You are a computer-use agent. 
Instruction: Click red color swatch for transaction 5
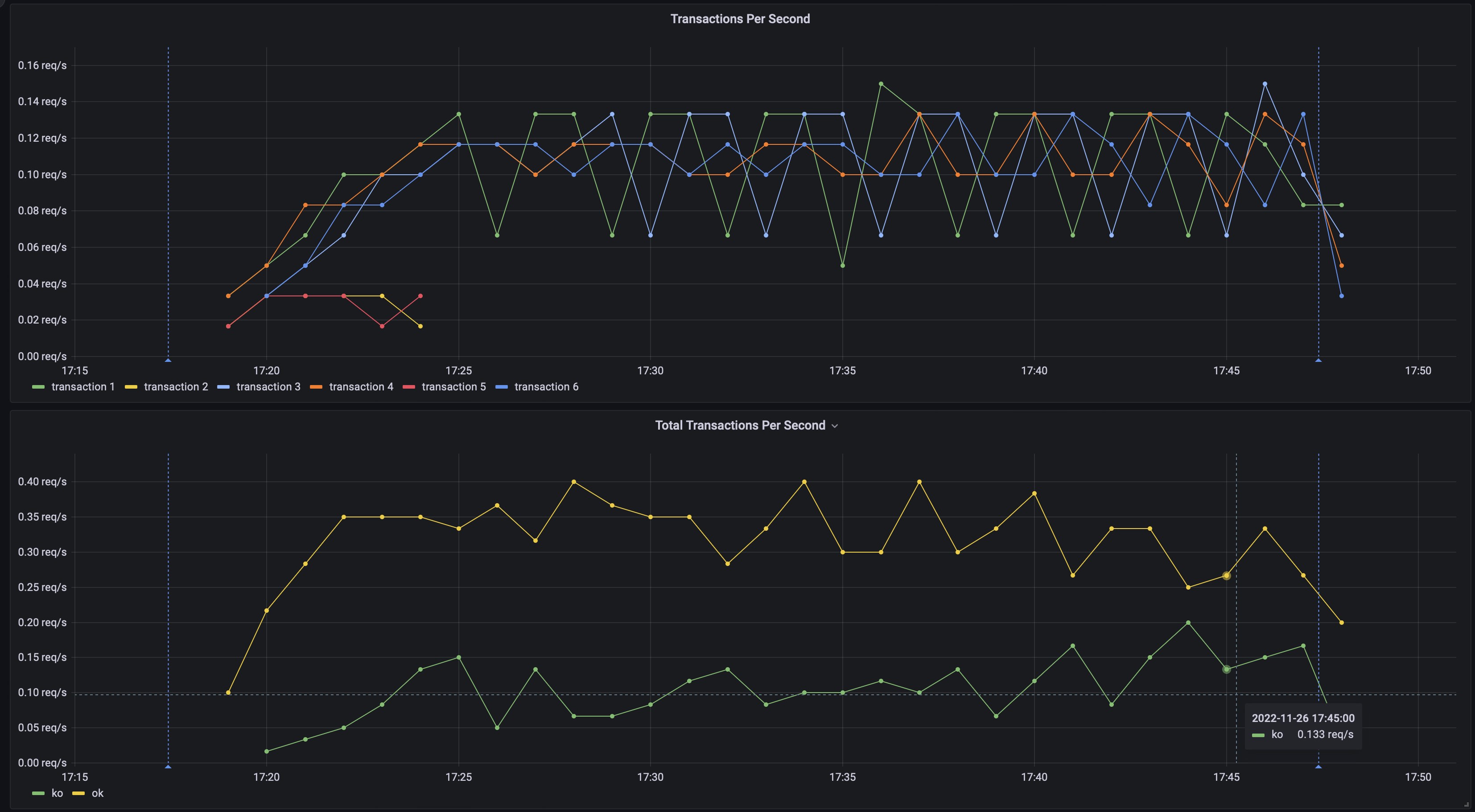(x=409, y=387)
